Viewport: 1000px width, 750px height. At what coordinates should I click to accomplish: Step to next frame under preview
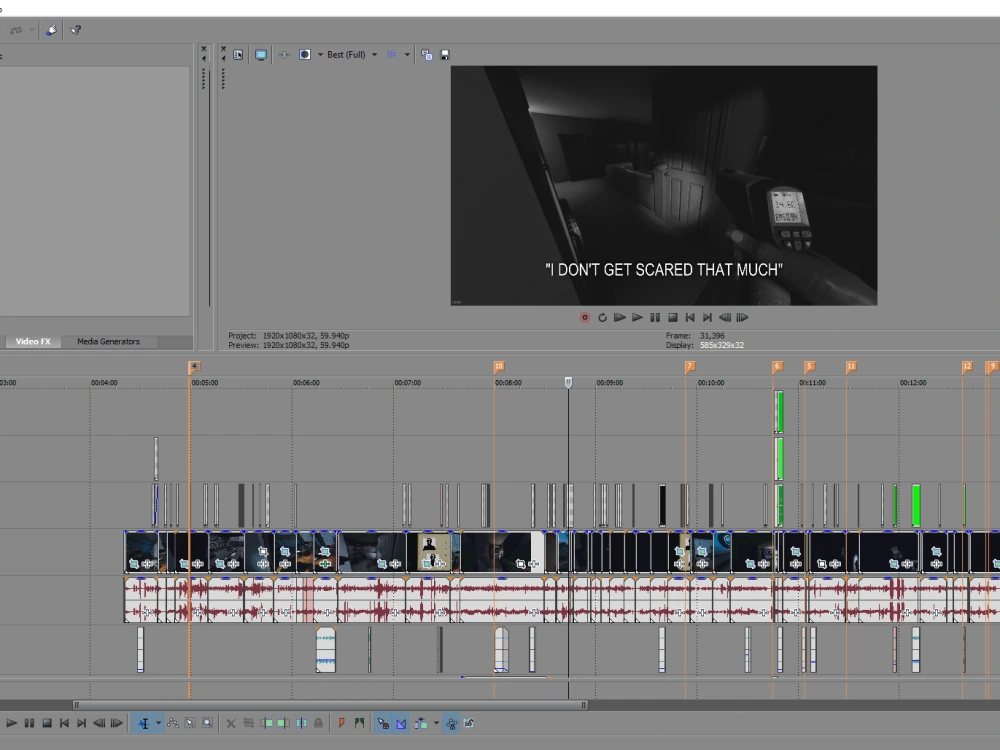tap(742, 318)
